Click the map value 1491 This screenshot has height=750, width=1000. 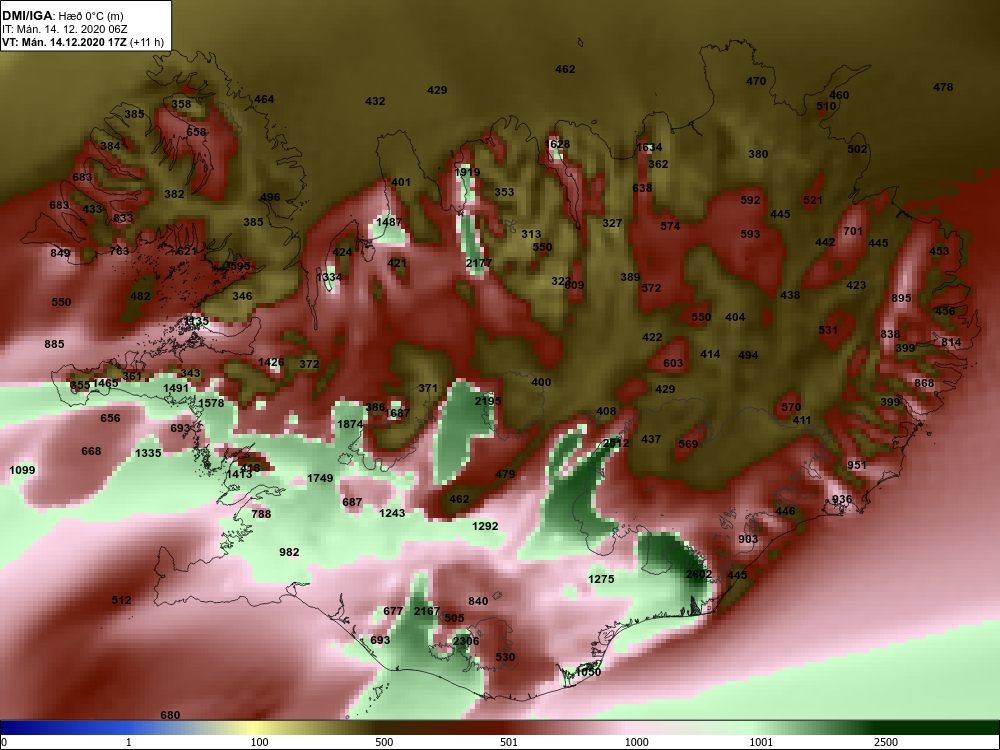(x=176, y=388)
